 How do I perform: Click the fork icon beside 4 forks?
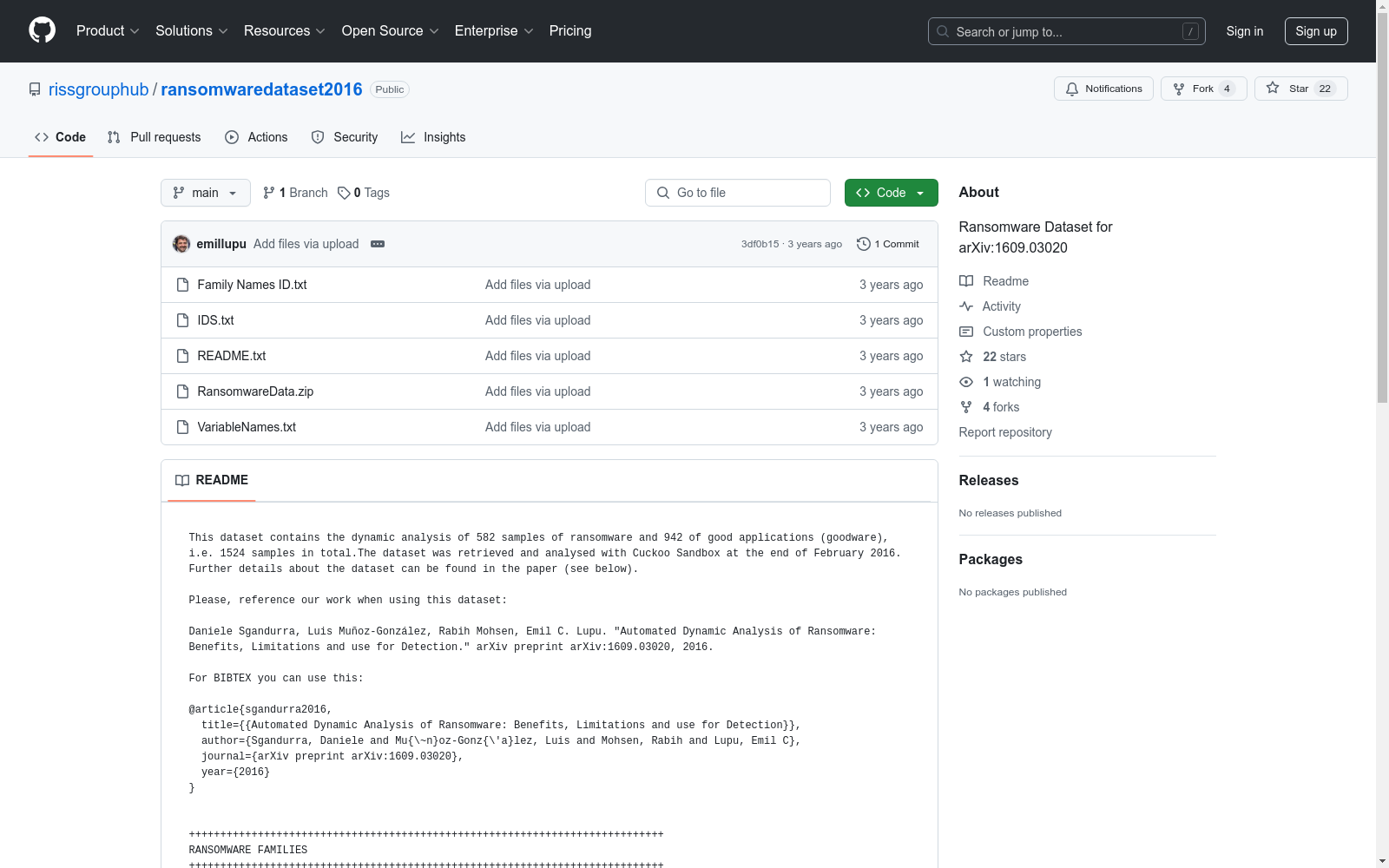(966, 407)
